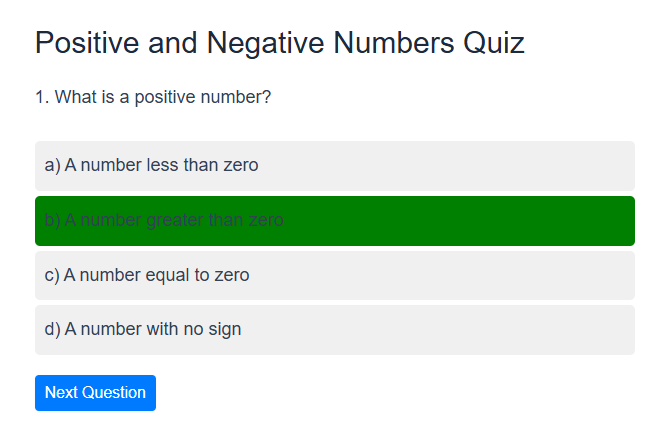This screenshot has height=432, width=665.
Task: Pick the third answer option
Action: click(334, 275)
